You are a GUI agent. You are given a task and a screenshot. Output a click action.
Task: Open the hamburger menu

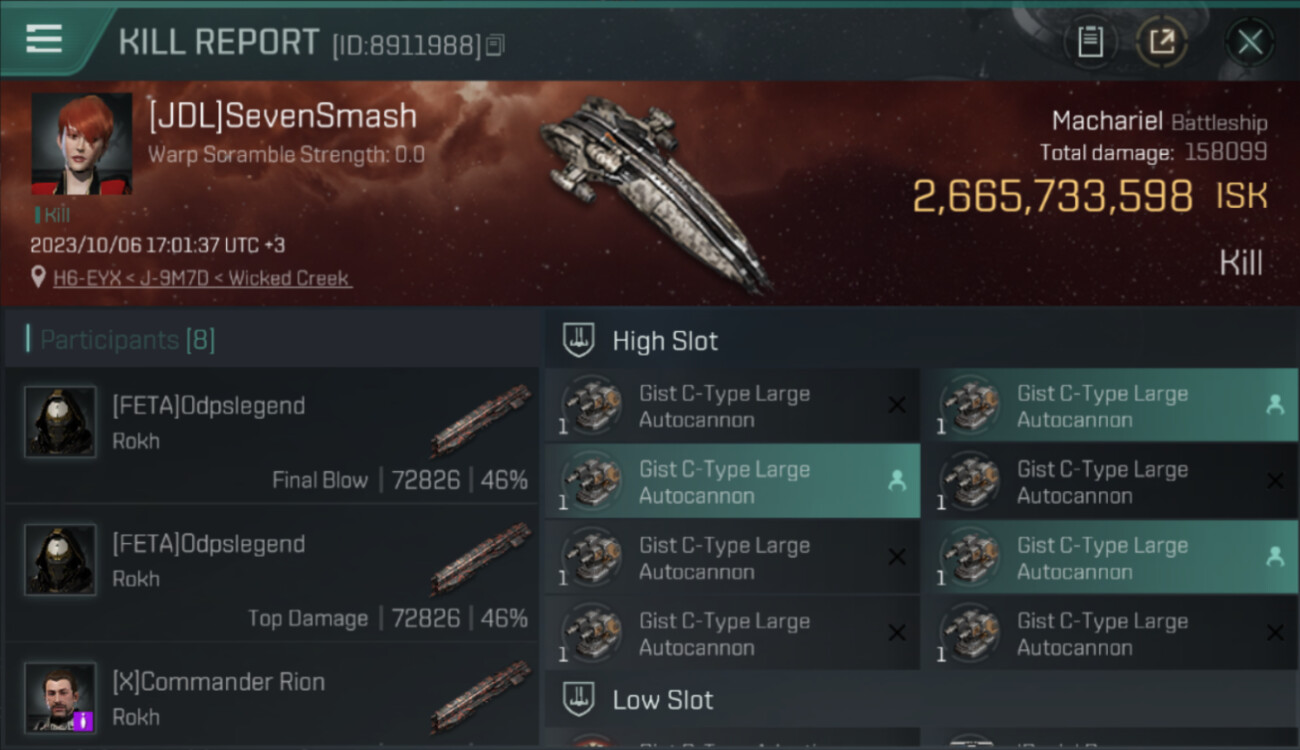pos(44,40)
